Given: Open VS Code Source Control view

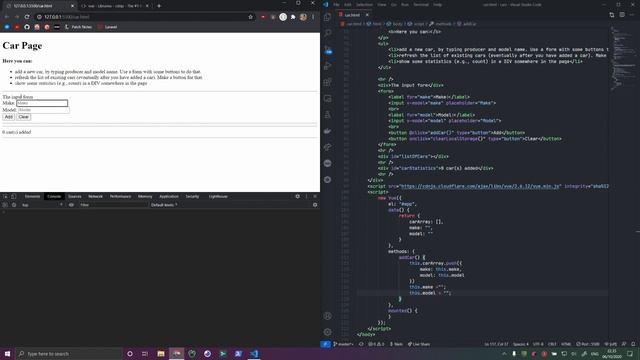Looking at the screenshot, I should (328, 50).
